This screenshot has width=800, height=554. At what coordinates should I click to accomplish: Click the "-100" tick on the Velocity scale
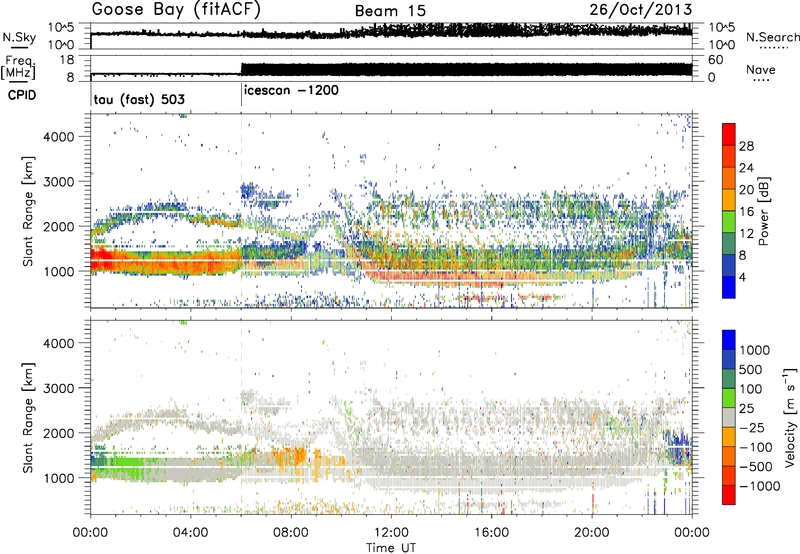click(x=755, y=447)
